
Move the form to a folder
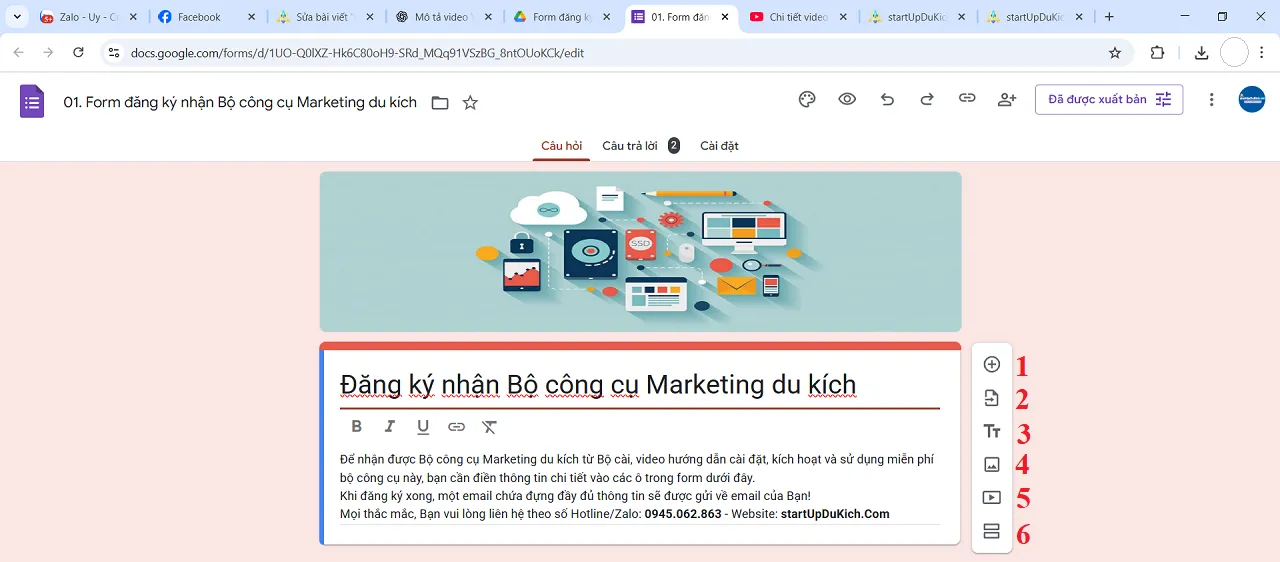pos(440,102)
